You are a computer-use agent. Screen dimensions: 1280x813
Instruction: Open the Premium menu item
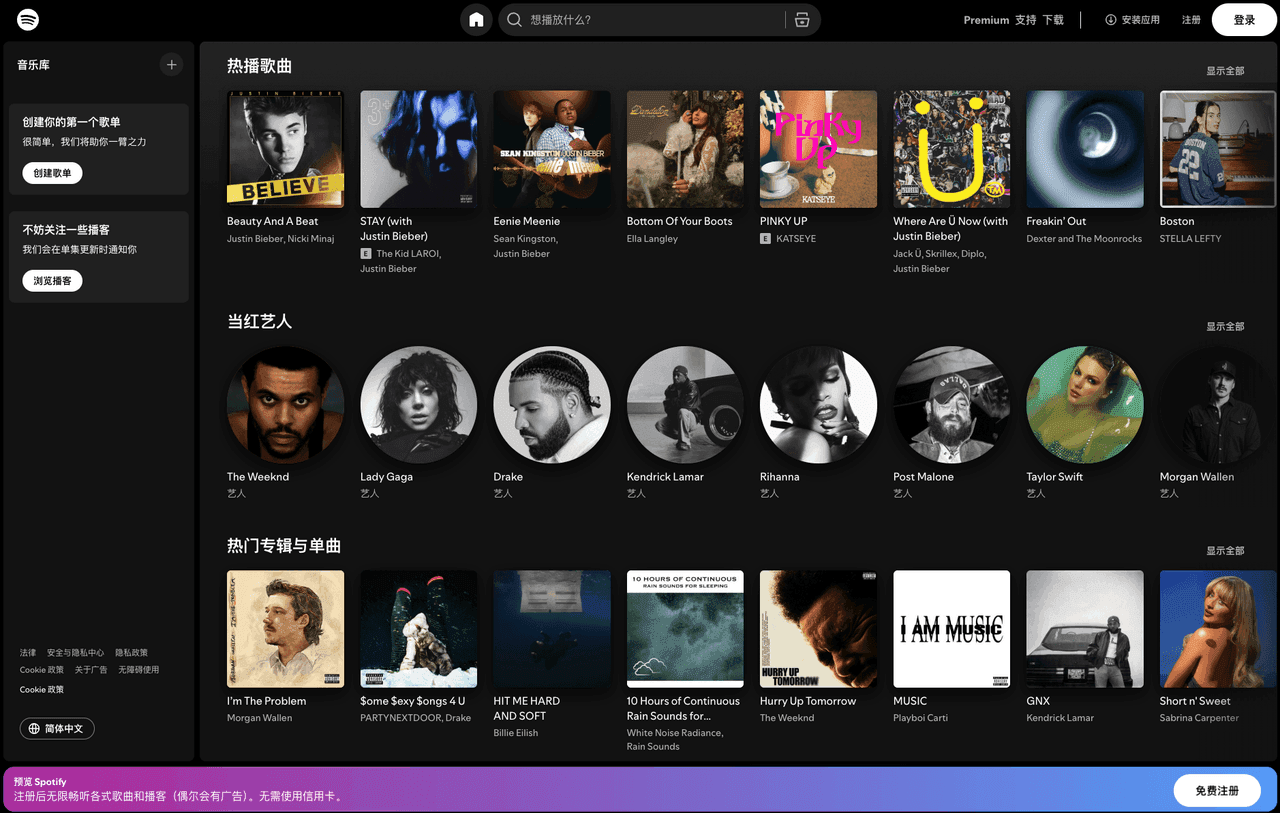pos(986,19)
